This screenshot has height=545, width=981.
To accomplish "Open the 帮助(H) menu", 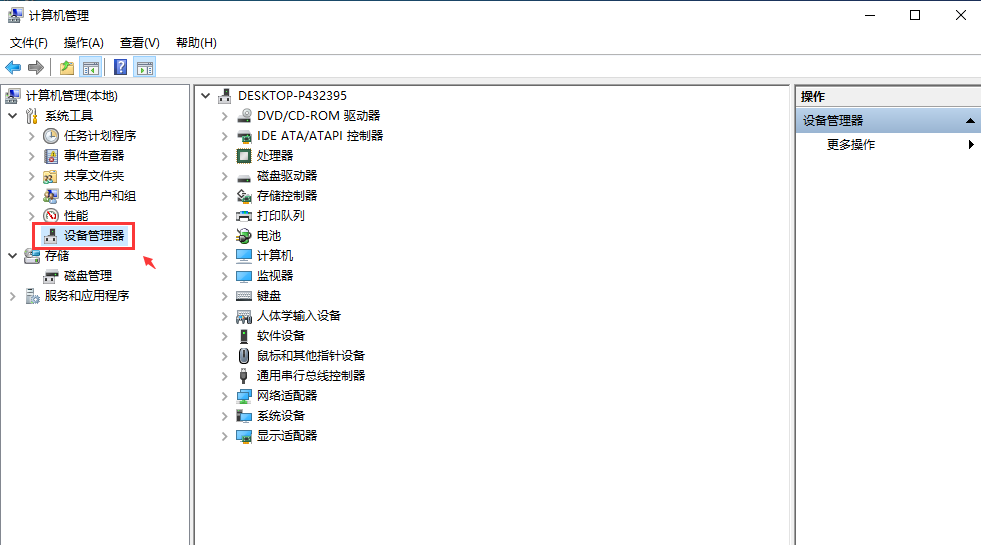I will [196, 43].
